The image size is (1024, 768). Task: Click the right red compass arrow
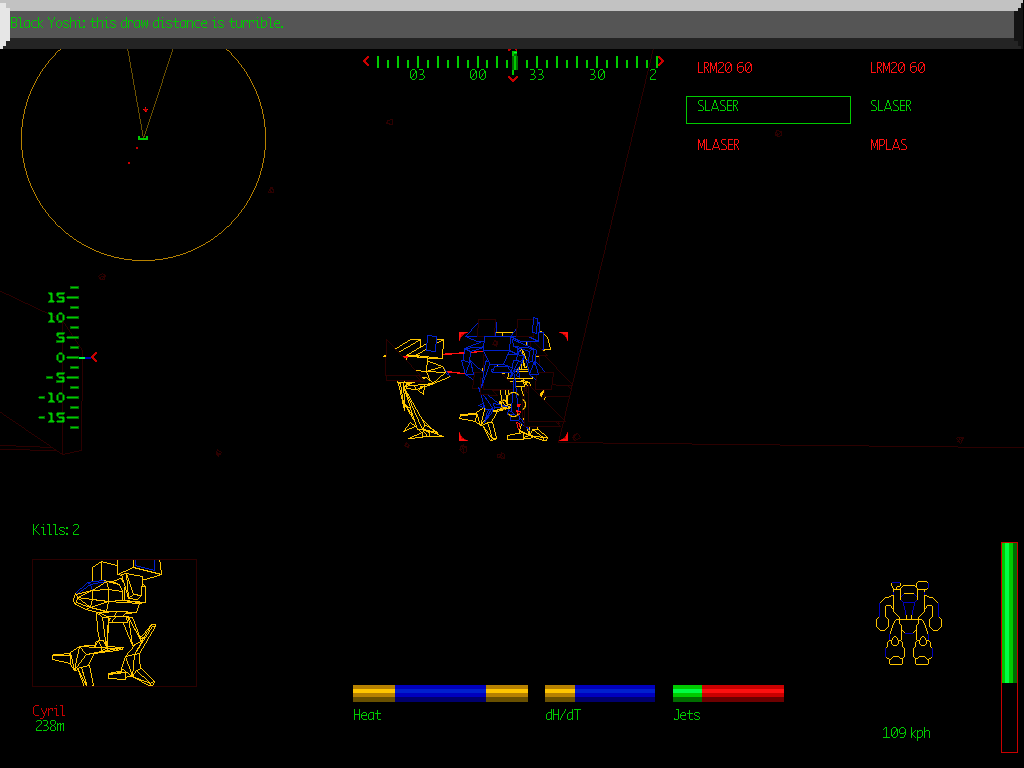(660, 60)
